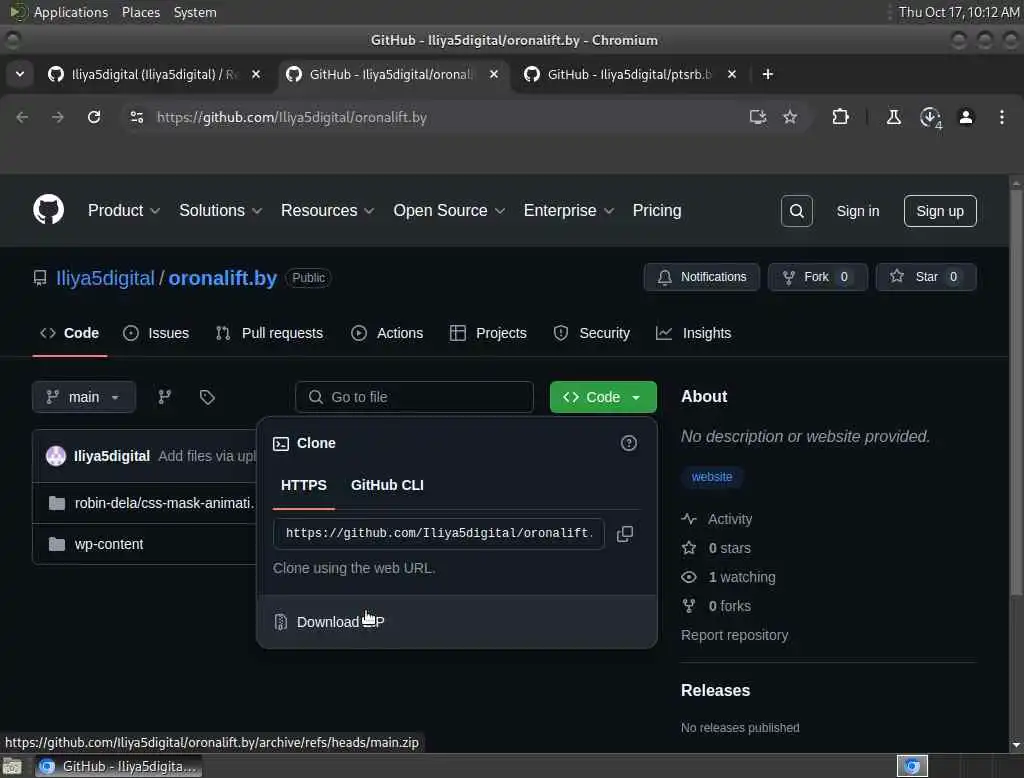The width and height of the screenshot is (1024, 778).
Task: Copy clone URL with the copy icon
Action: coord(625,534)
